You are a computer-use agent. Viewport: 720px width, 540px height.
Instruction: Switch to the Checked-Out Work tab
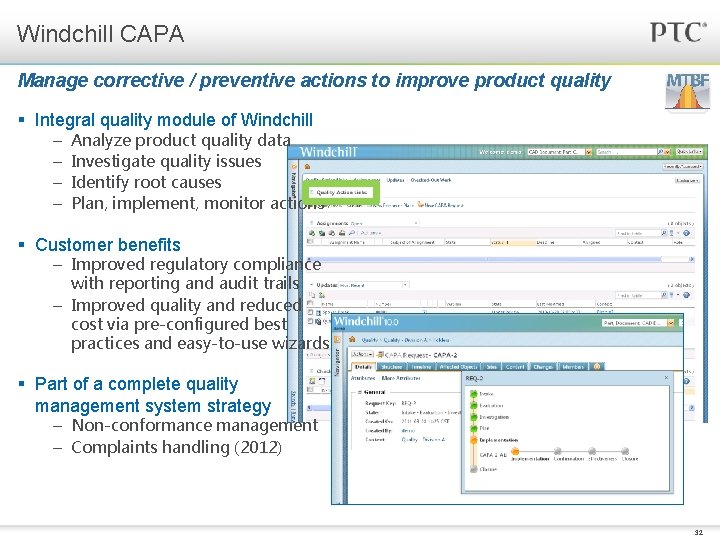431,180
